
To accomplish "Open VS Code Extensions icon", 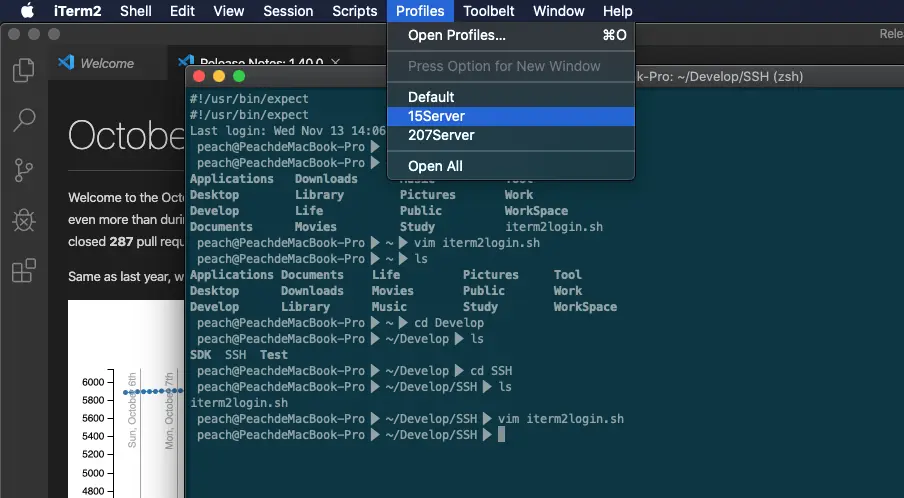I will 24,270.
